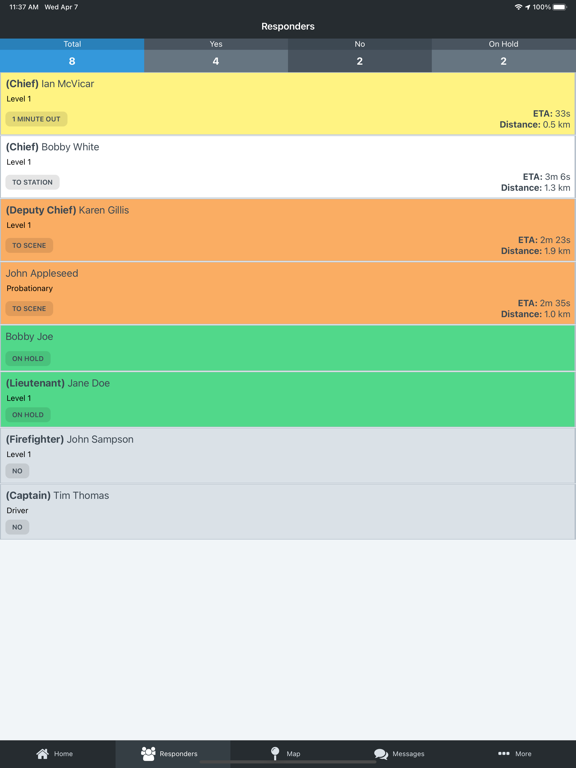Tap the Driver label under Tim Thomas
The image size is (576, 768).
coord(17,510)
